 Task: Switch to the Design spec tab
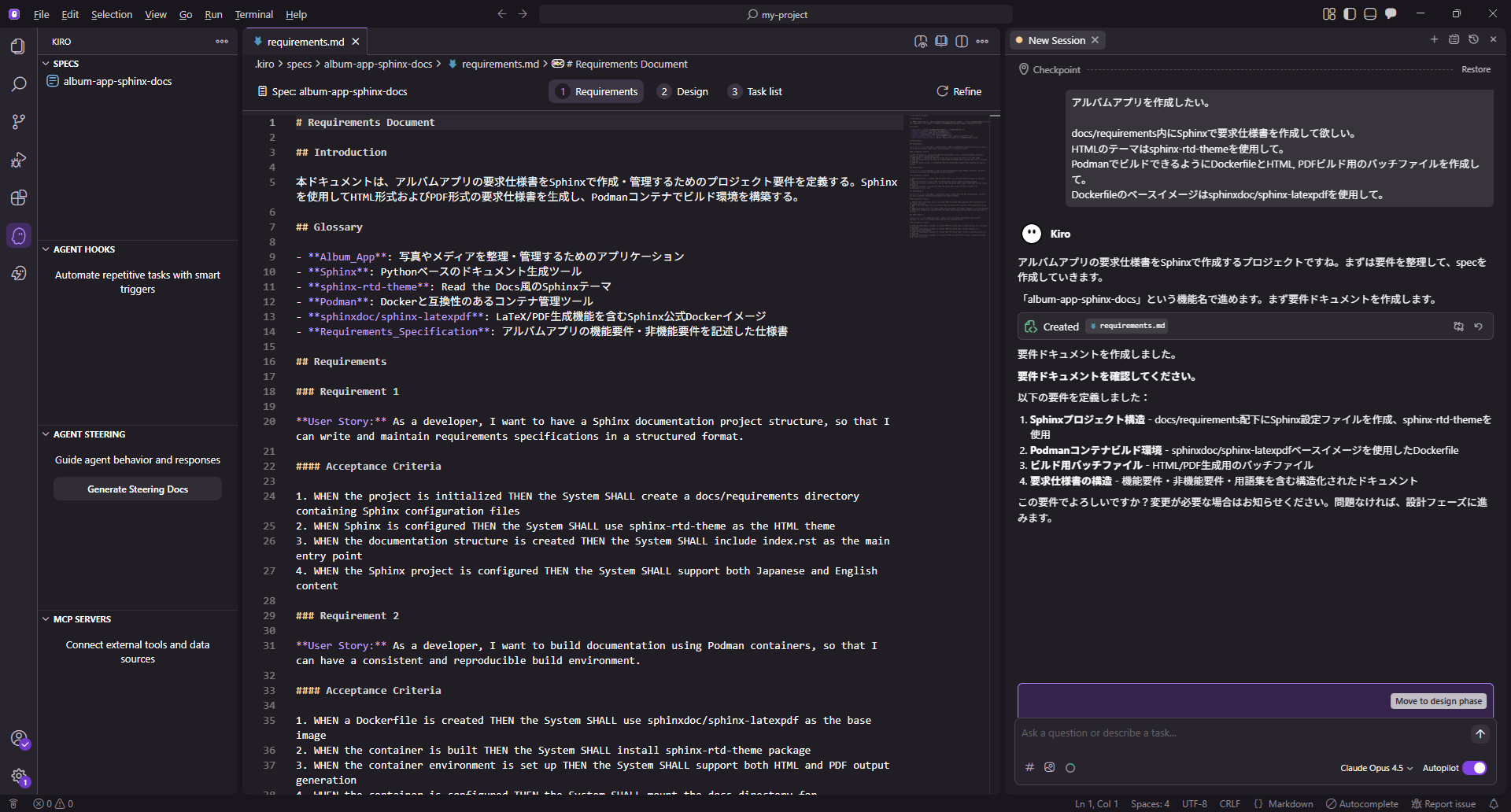coord(683,92)
